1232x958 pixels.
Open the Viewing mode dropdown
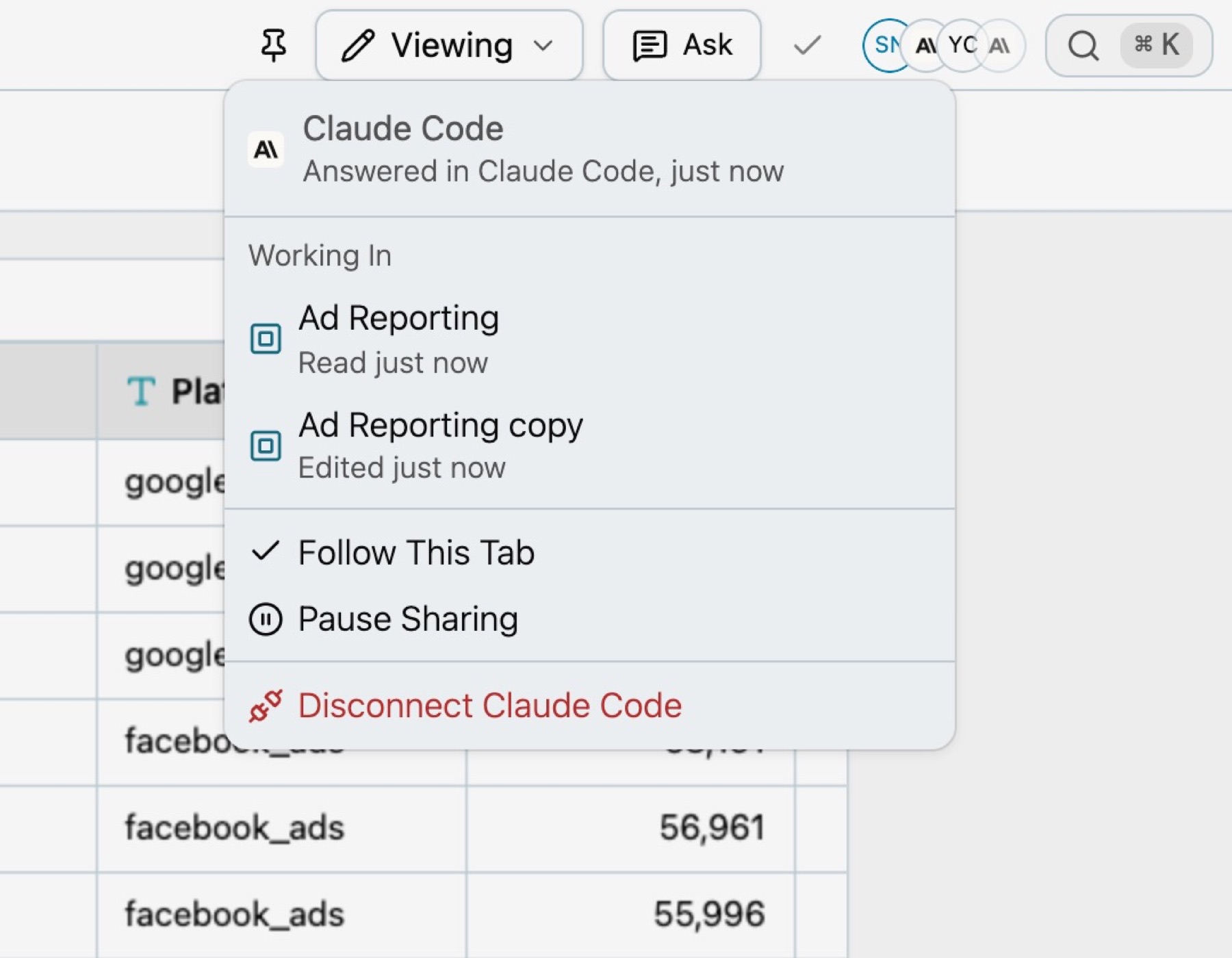click(449, 45)
